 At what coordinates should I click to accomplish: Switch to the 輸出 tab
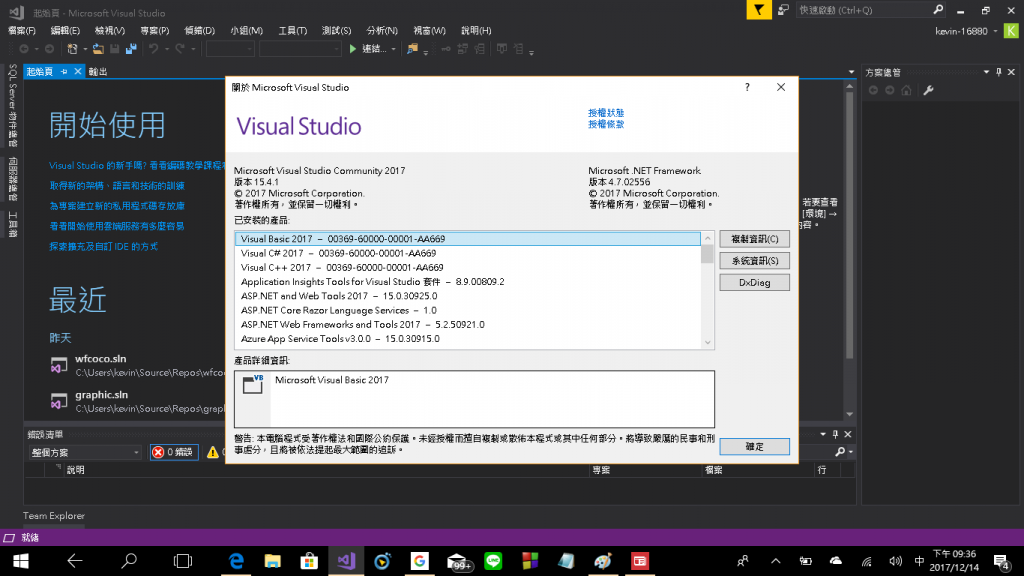[98, 72]
